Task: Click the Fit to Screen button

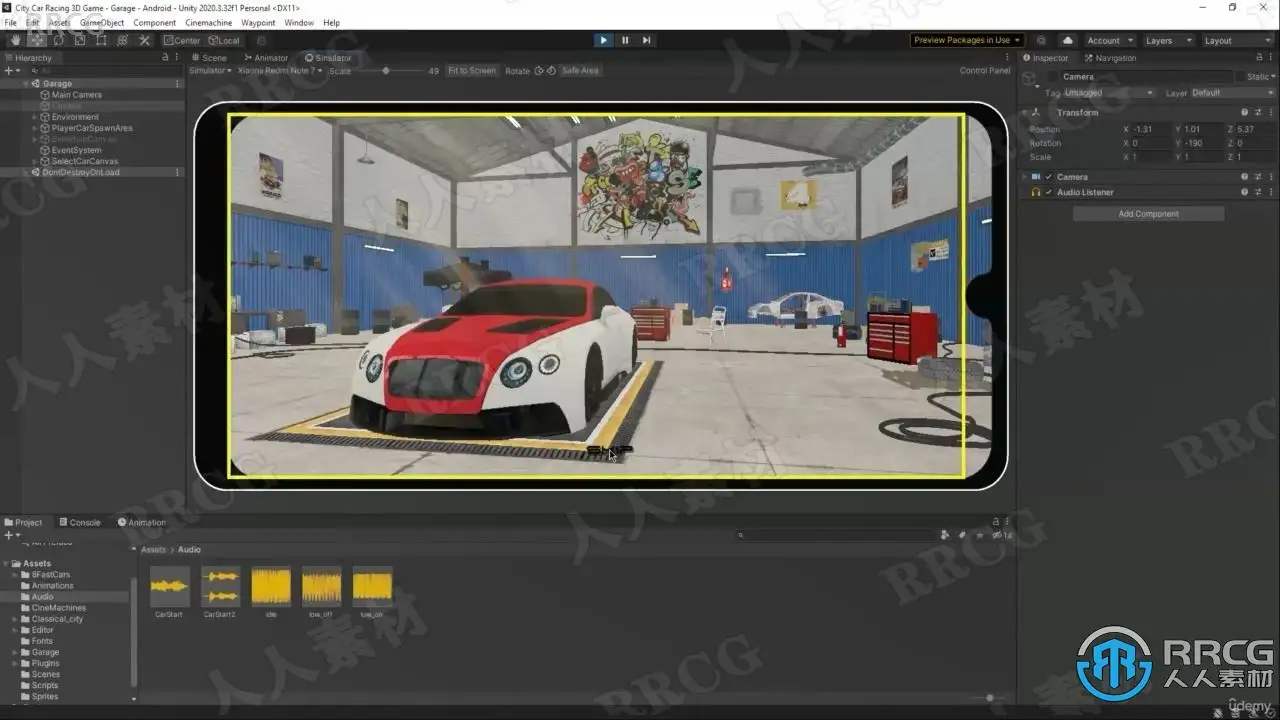Action: 472,71
